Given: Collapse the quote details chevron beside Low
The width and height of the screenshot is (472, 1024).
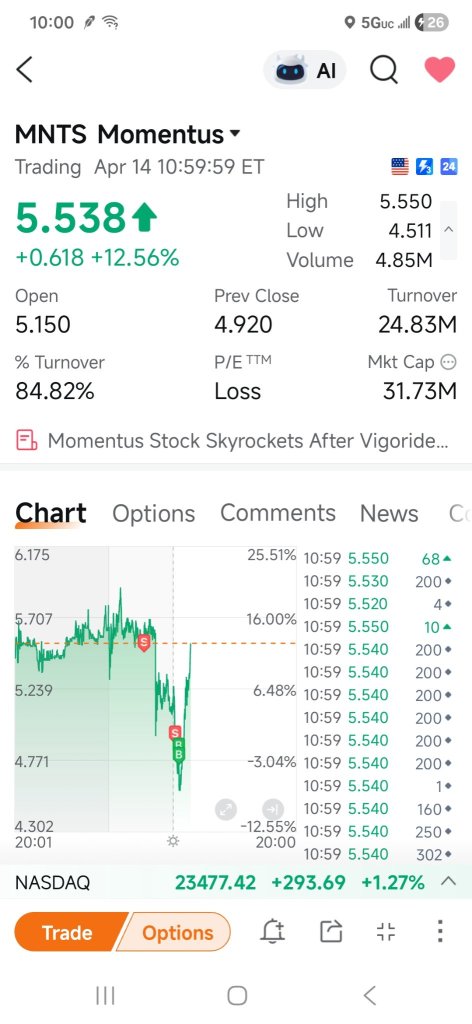Looking at the screenshot, I should pos(448,230).
